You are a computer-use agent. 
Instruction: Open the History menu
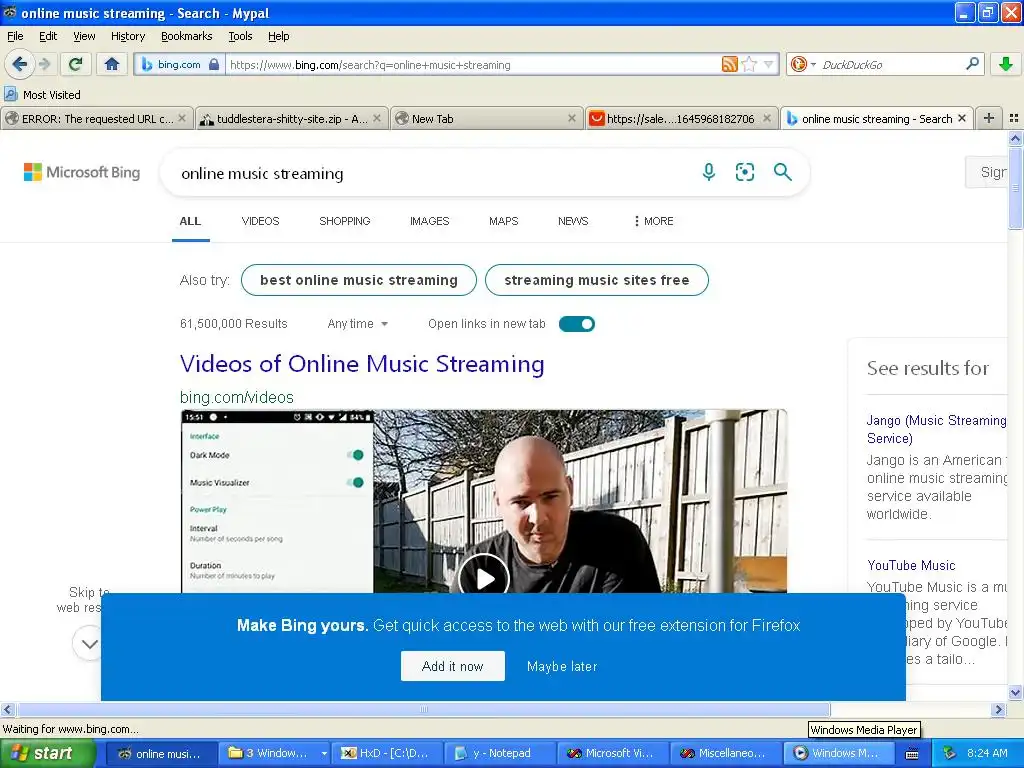(127, 36)
